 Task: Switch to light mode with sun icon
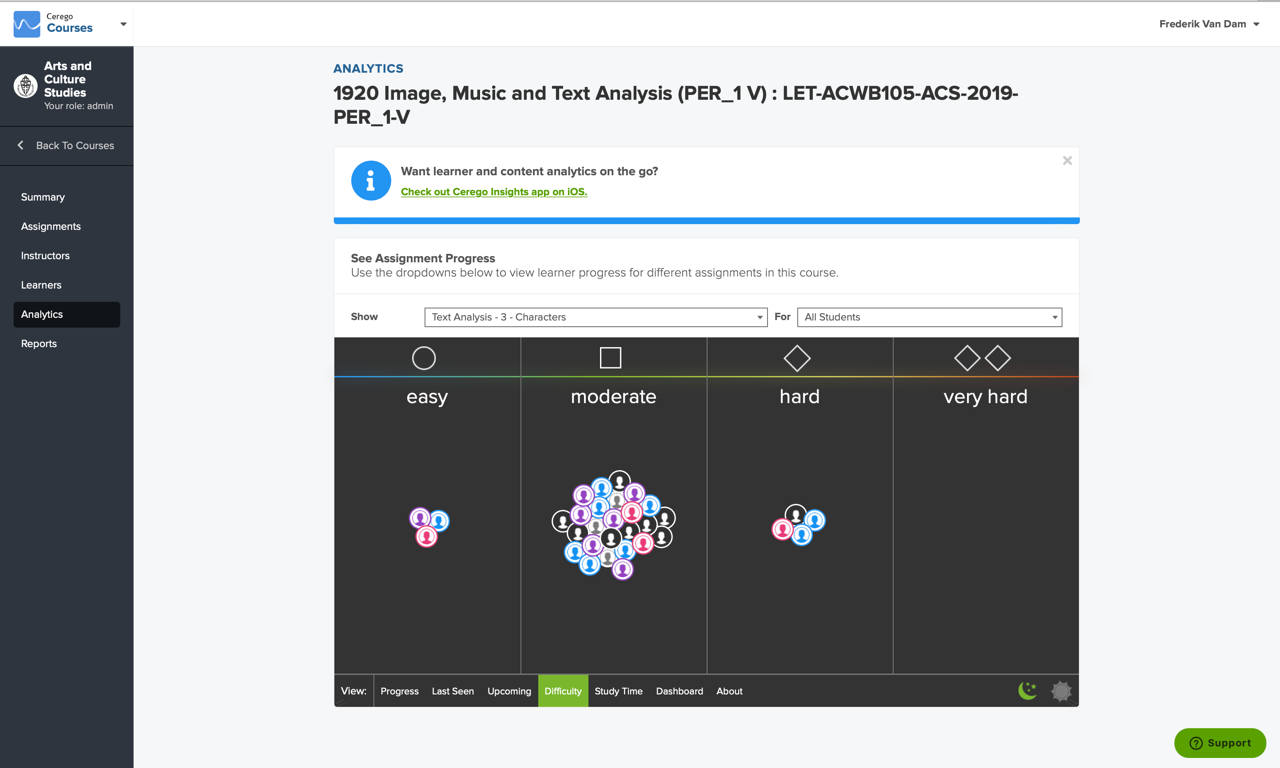1061,691
